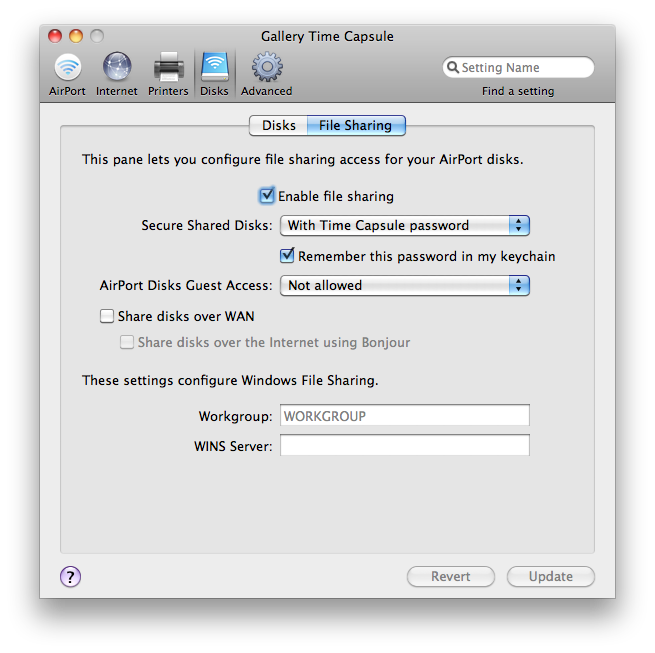Screen dimensions: 655x653
Task: Select the File Sharing tab
Action: pos(356,125)
